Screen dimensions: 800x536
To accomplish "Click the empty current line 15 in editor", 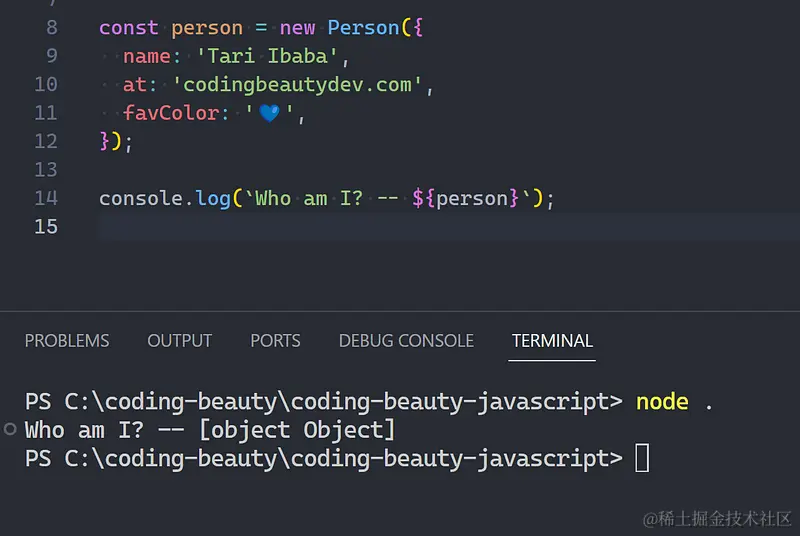I will (449, 226).
